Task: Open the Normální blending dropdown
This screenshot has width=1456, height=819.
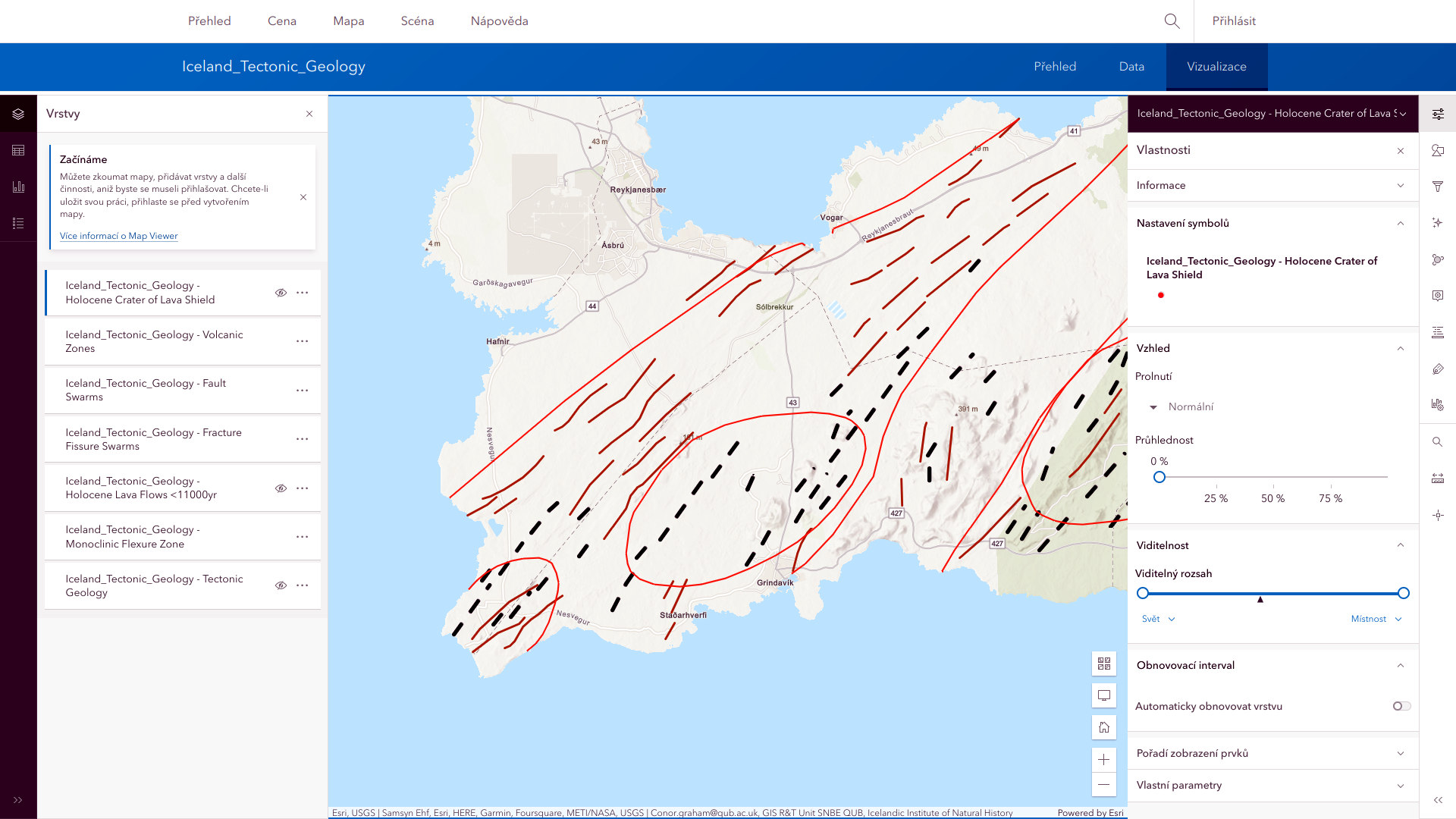Action: (x=1183, y=407)
